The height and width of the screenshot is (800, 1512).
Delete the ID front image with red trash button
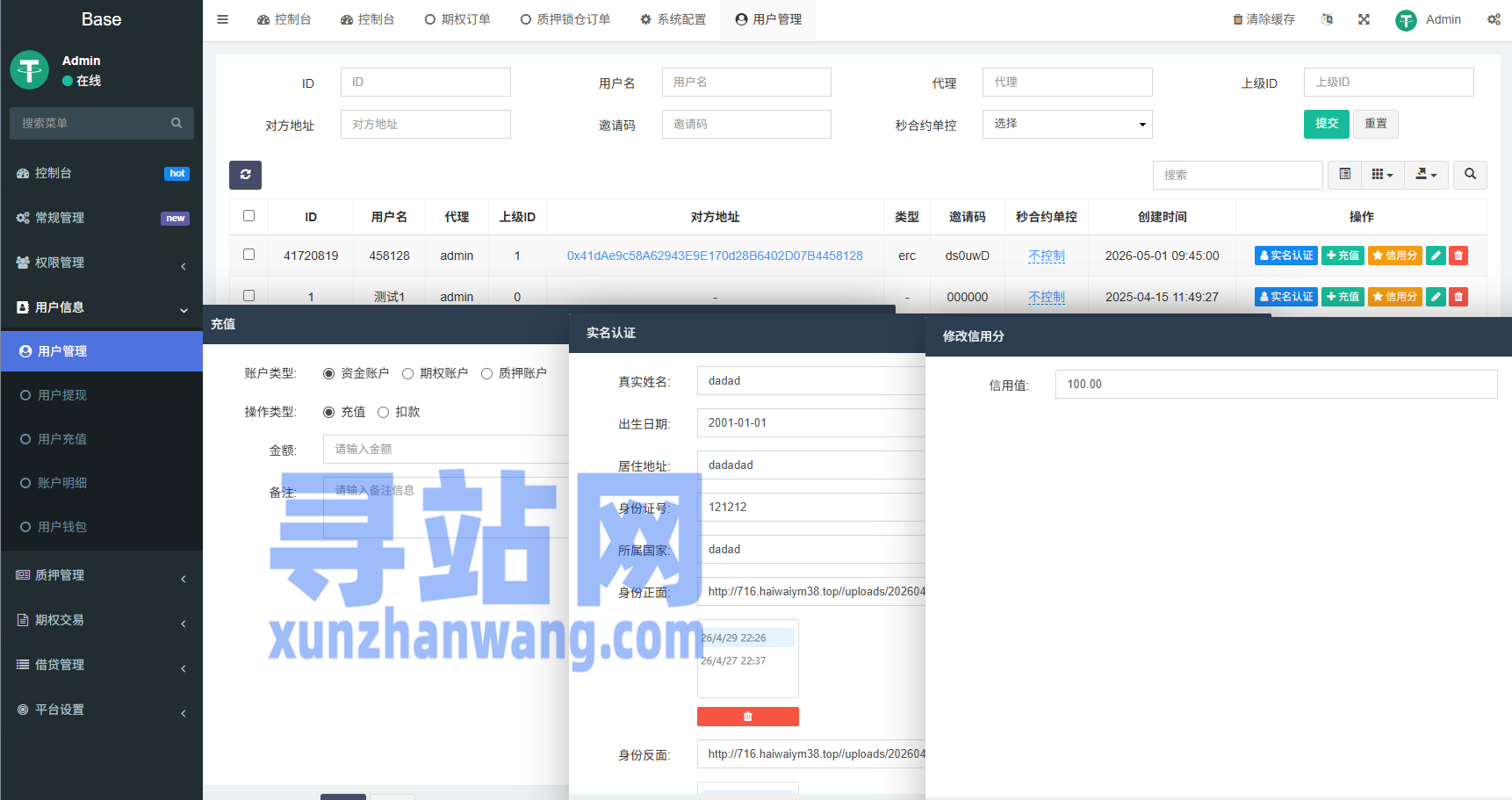click(748, 717)
